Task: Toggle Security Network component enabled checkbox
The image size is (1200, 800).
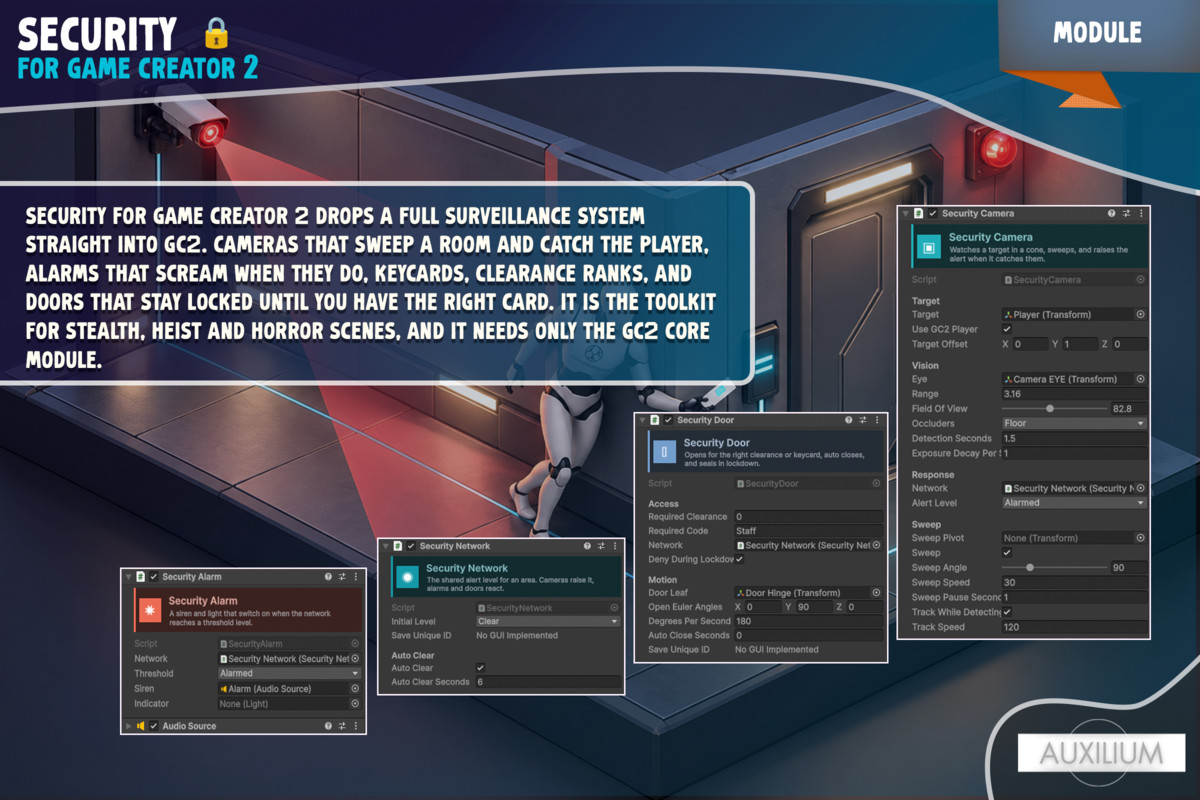Action: coord(411,546)
